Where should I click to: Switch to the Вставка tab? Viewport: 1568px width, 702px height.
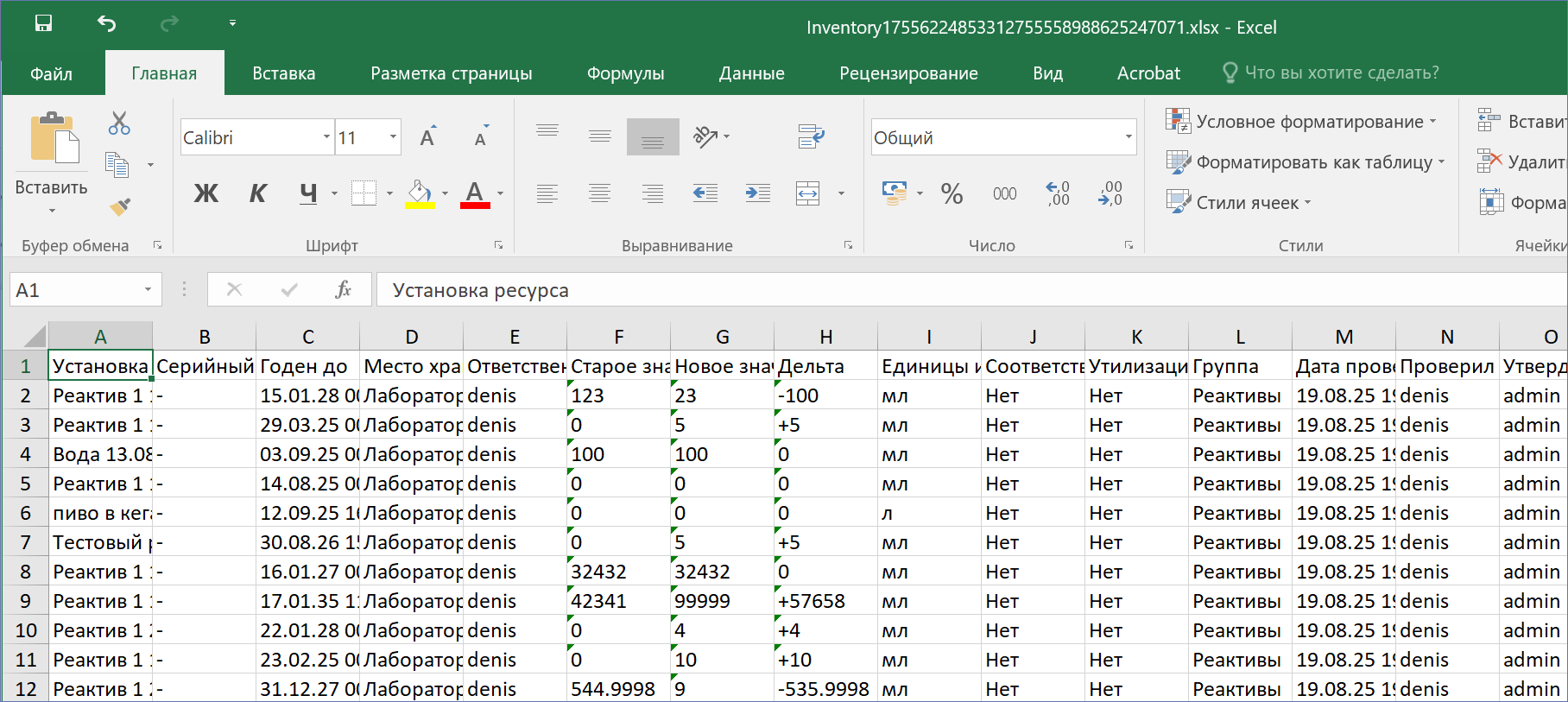click(284, 73)
